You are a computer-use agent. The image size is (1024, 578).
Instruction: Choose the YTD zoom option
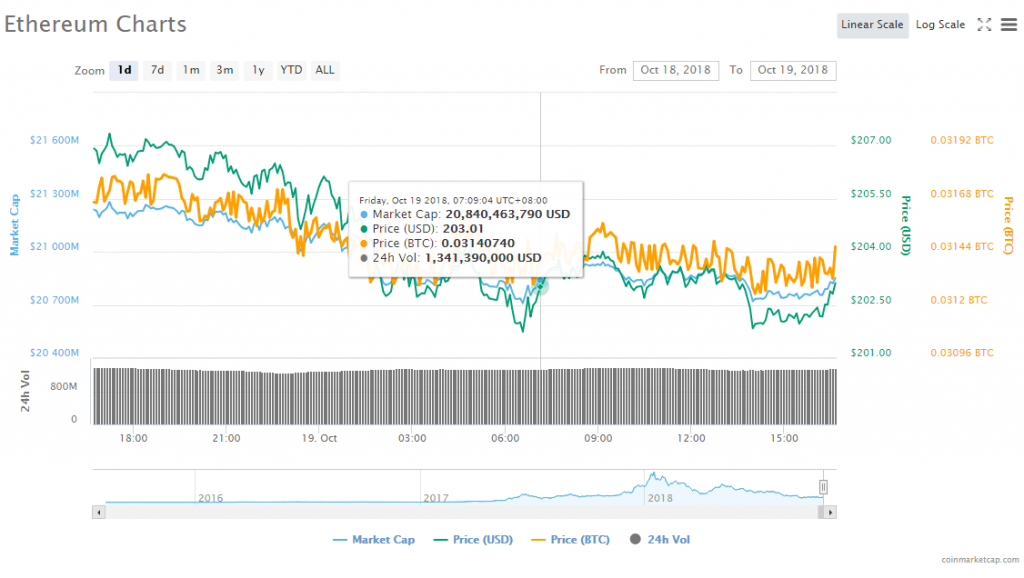pos(291,70)
